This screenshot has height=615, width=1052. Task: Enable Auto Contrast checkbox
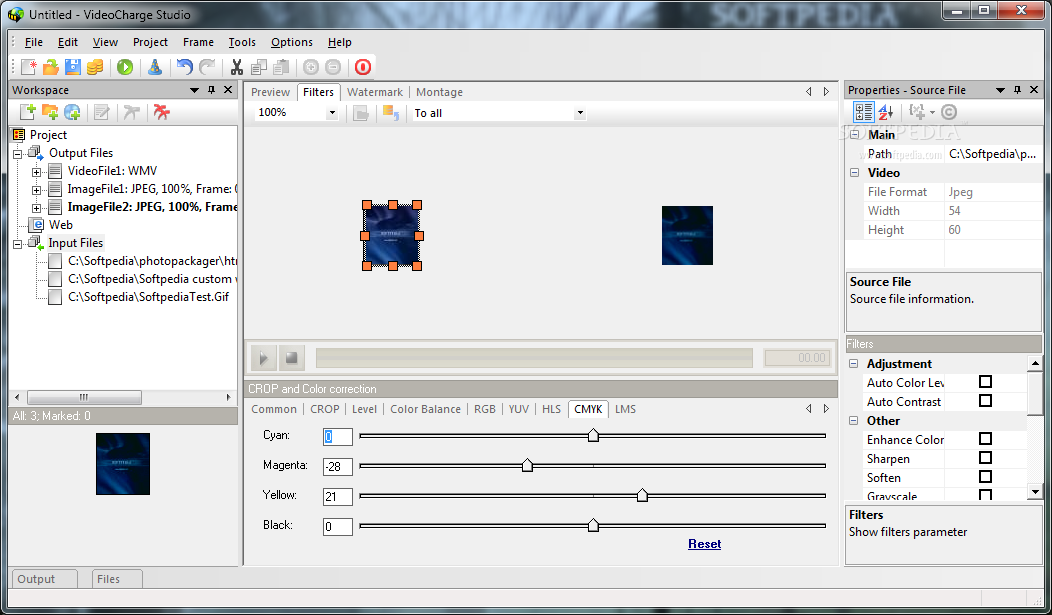tap(985, 400)
